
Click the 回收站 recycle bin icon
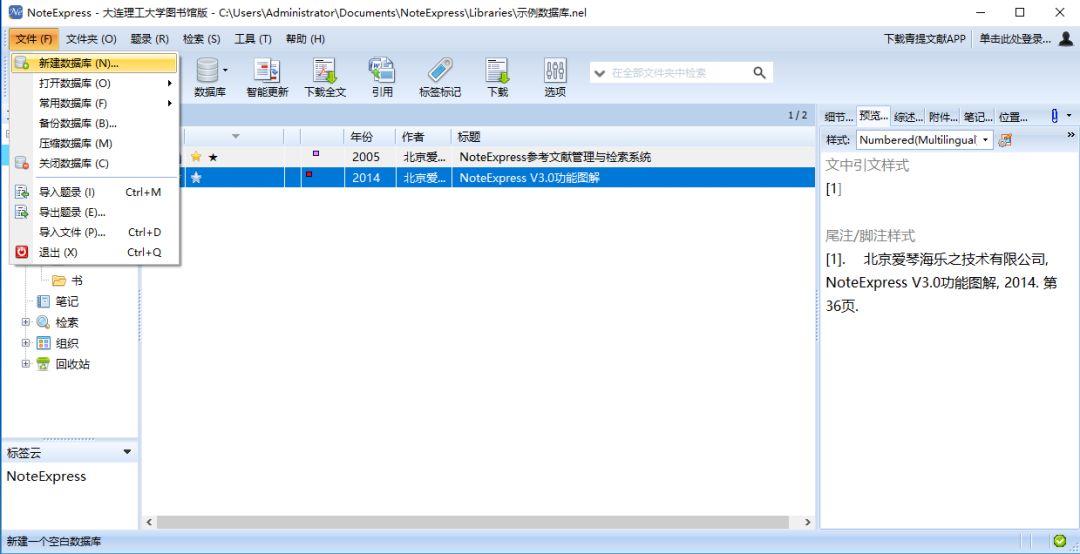pyautogui.click(x=43, y=364)
